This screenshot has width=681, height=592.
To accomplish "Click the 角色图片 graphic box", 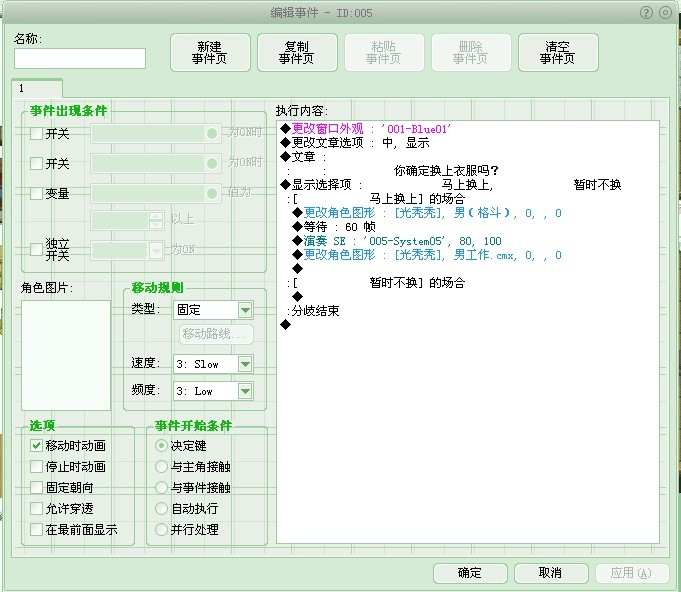I will pos(66,355).
